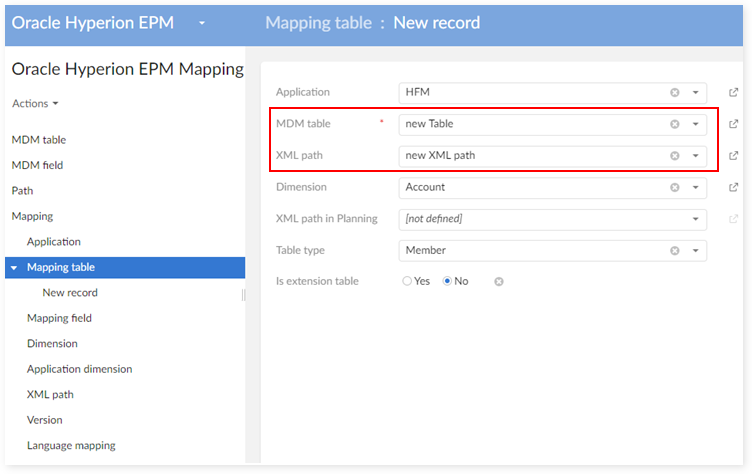Open the Oracle Hyperion EPM header dropdown
Screen dimensions: 752x474
[x=202, y=22]
